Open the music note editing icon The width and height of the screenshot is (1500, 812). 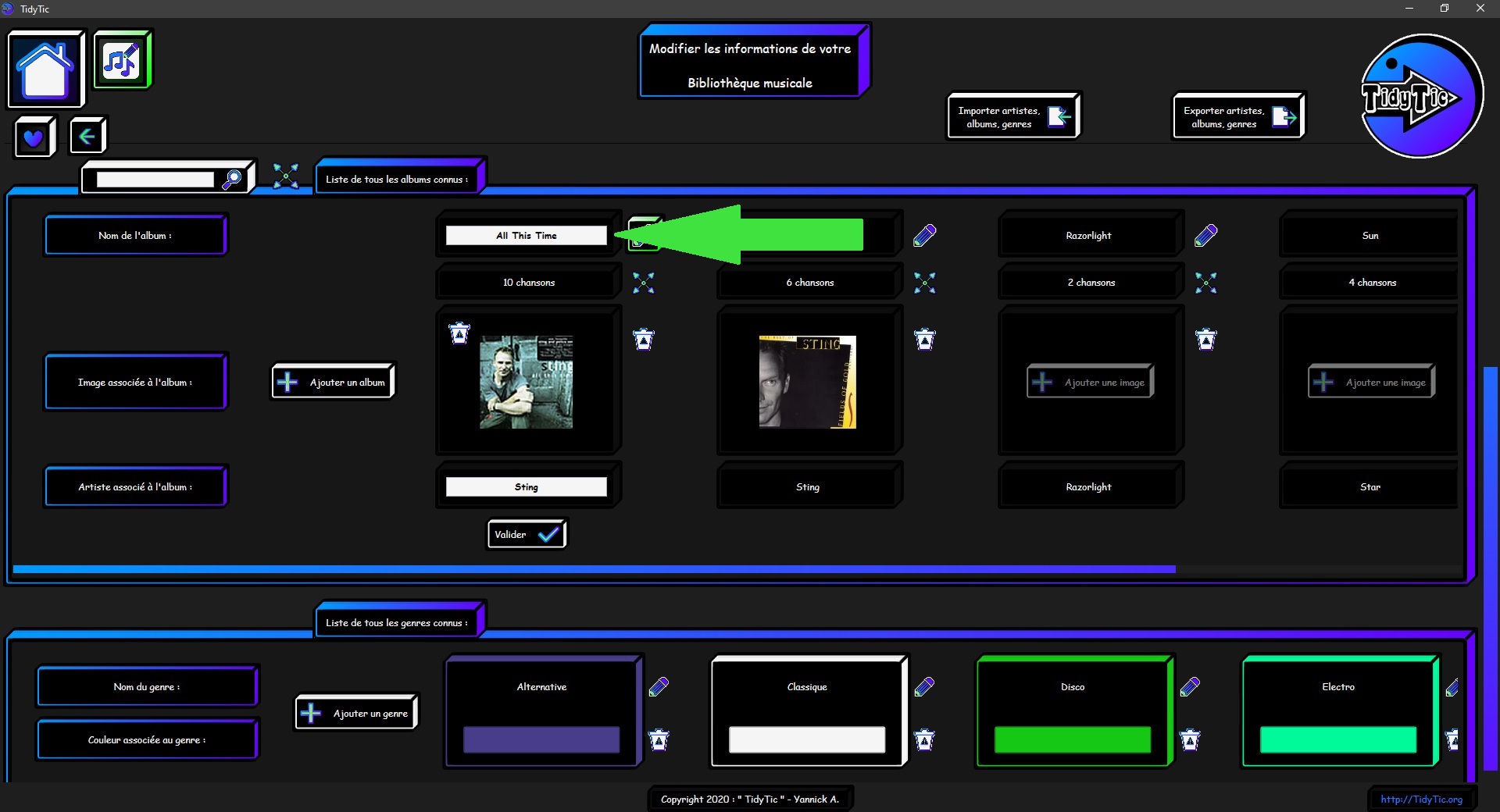[x=122, y=59]
